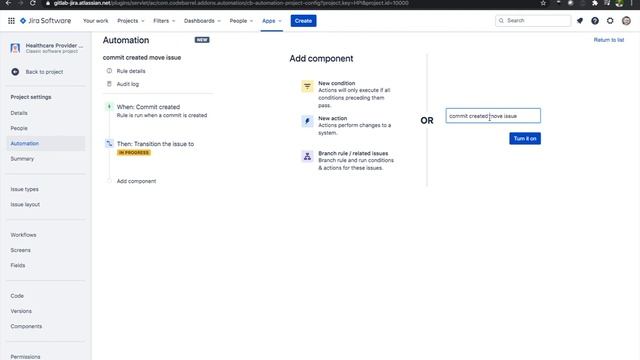
Task: Open the user profile avatar
Action: [626, 21]
